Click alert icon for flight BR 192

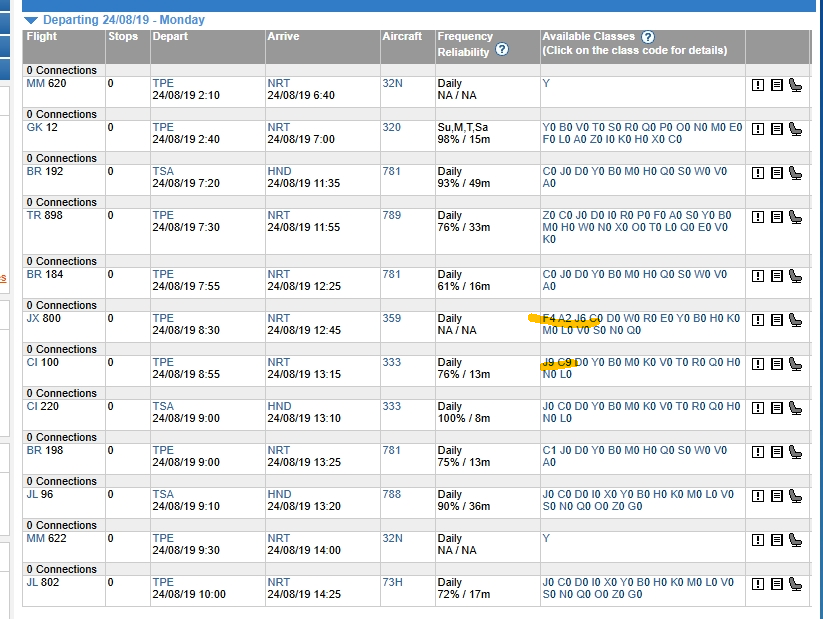(x=758, y=173)
